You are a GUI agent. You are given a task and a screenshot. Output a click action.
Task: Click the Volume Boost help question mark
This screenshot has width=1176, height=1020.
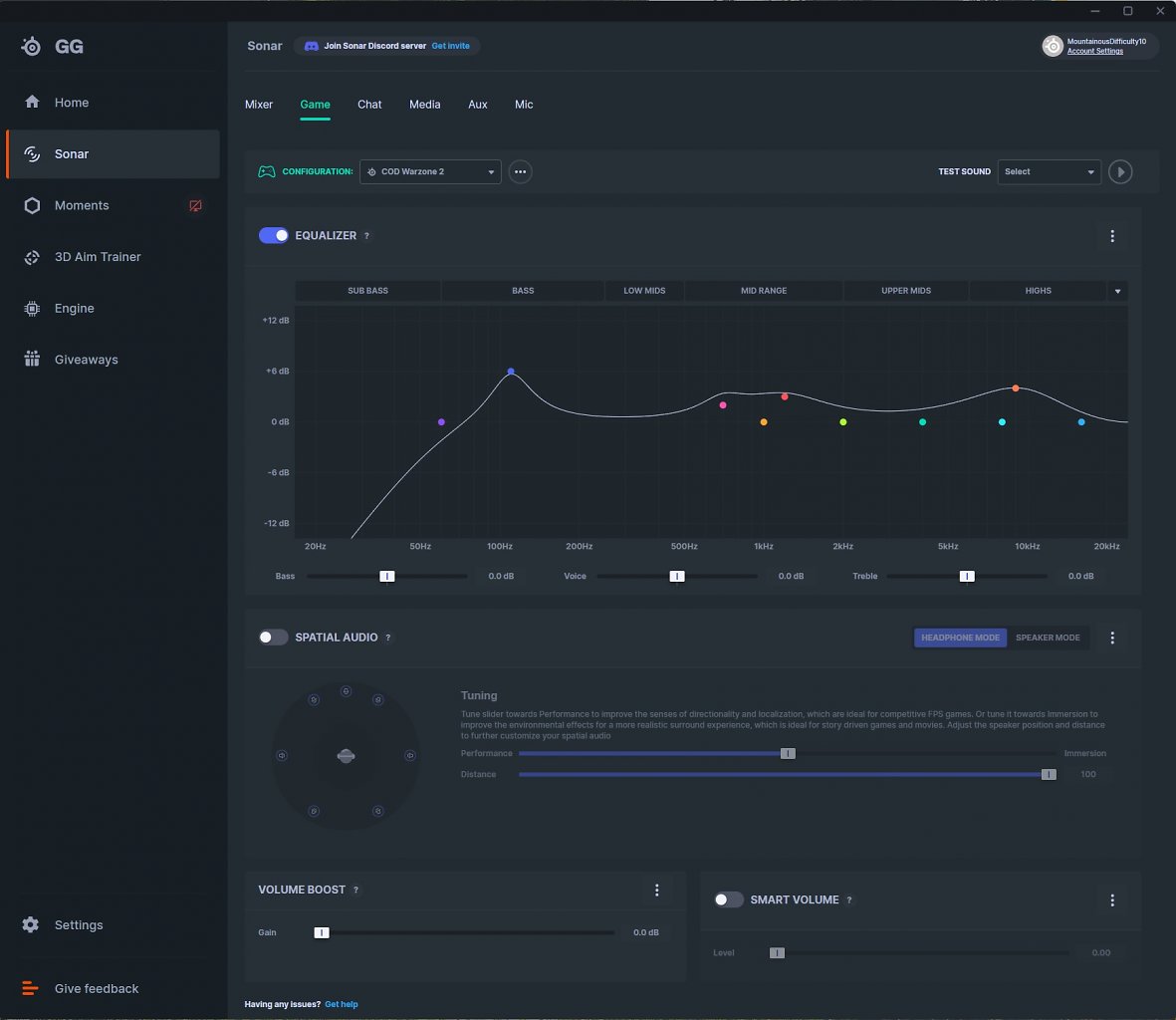pyautogui.click(x=355, y=890)
